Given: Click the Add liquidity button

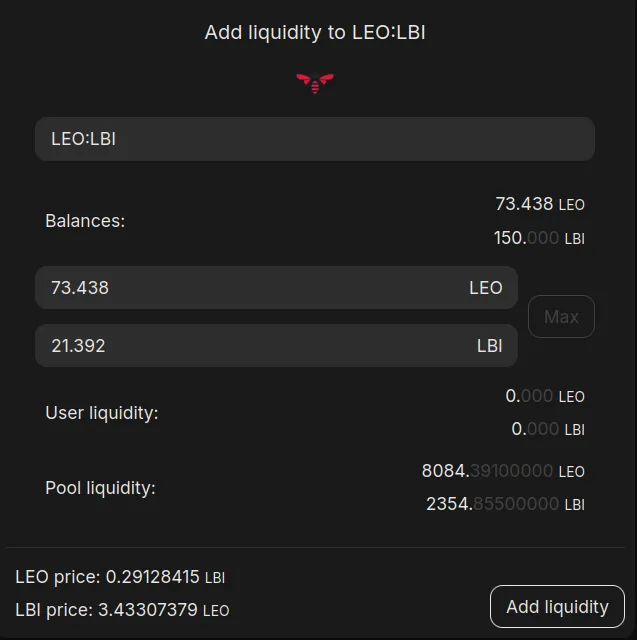Looking at the screenshot, I should pyautogui.click(x=557, y=607).
